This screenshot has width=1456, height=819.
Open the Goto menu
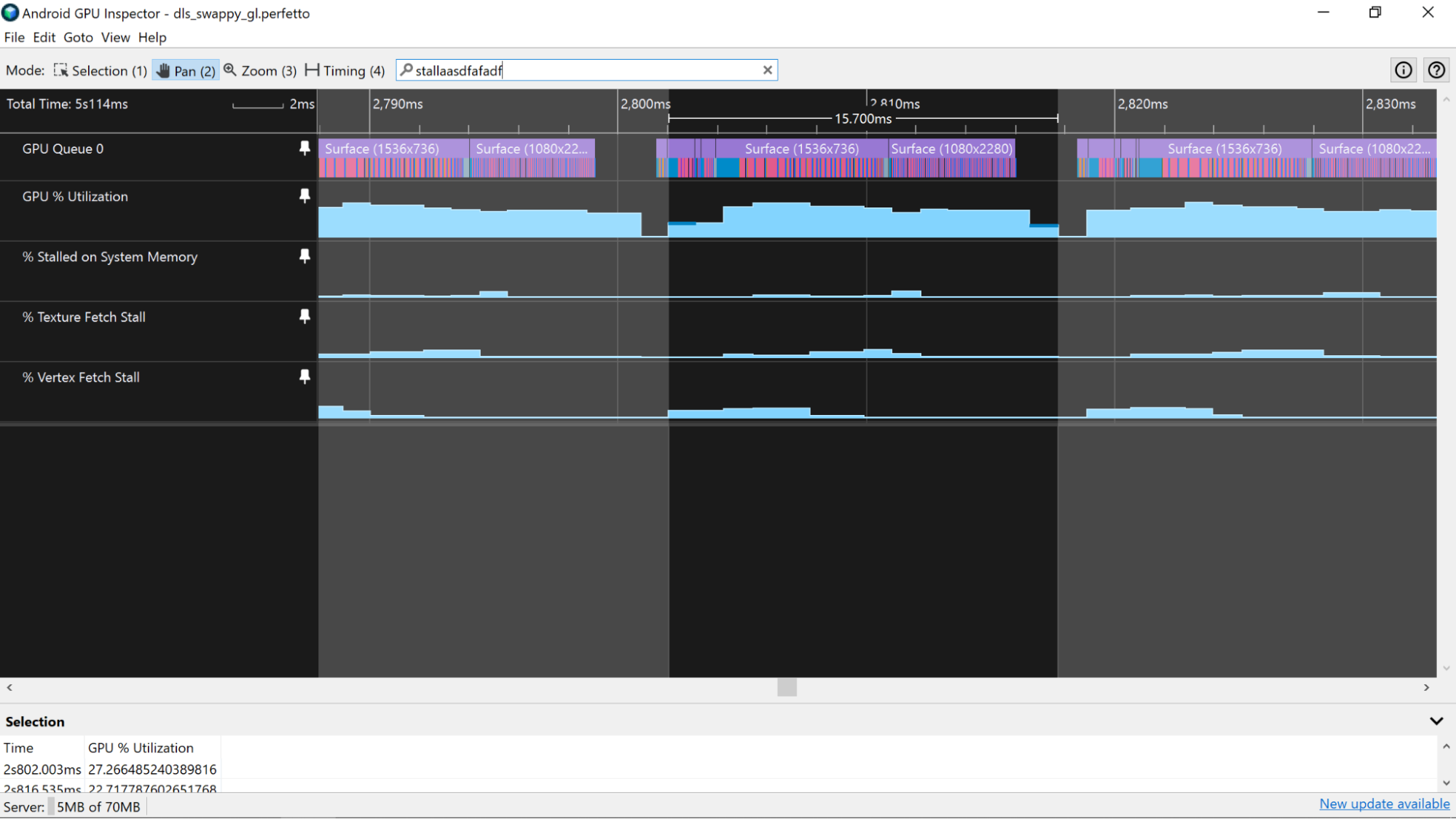coord(79,37)
